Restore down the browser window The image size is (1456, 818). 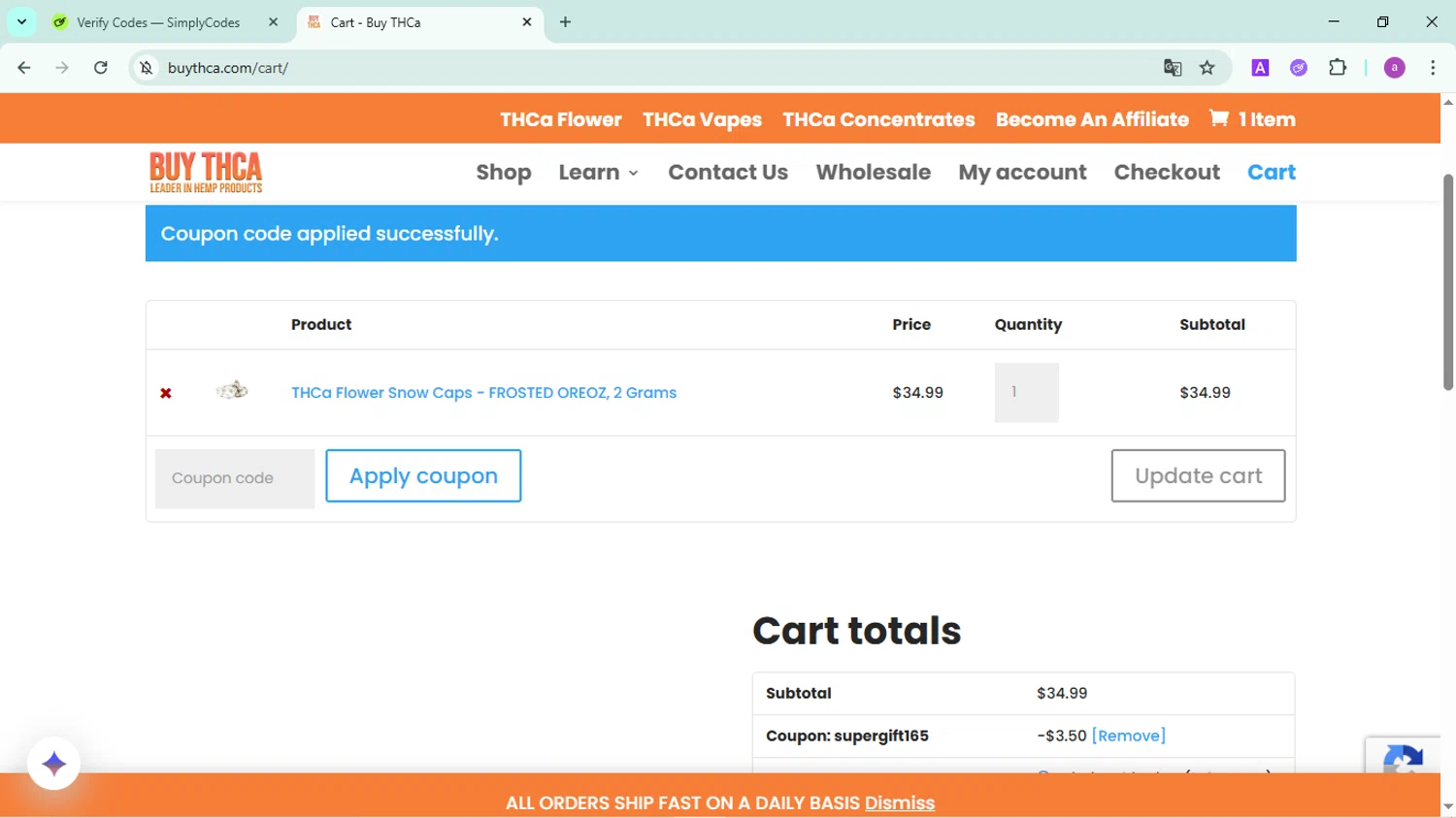pos(1383,21)
